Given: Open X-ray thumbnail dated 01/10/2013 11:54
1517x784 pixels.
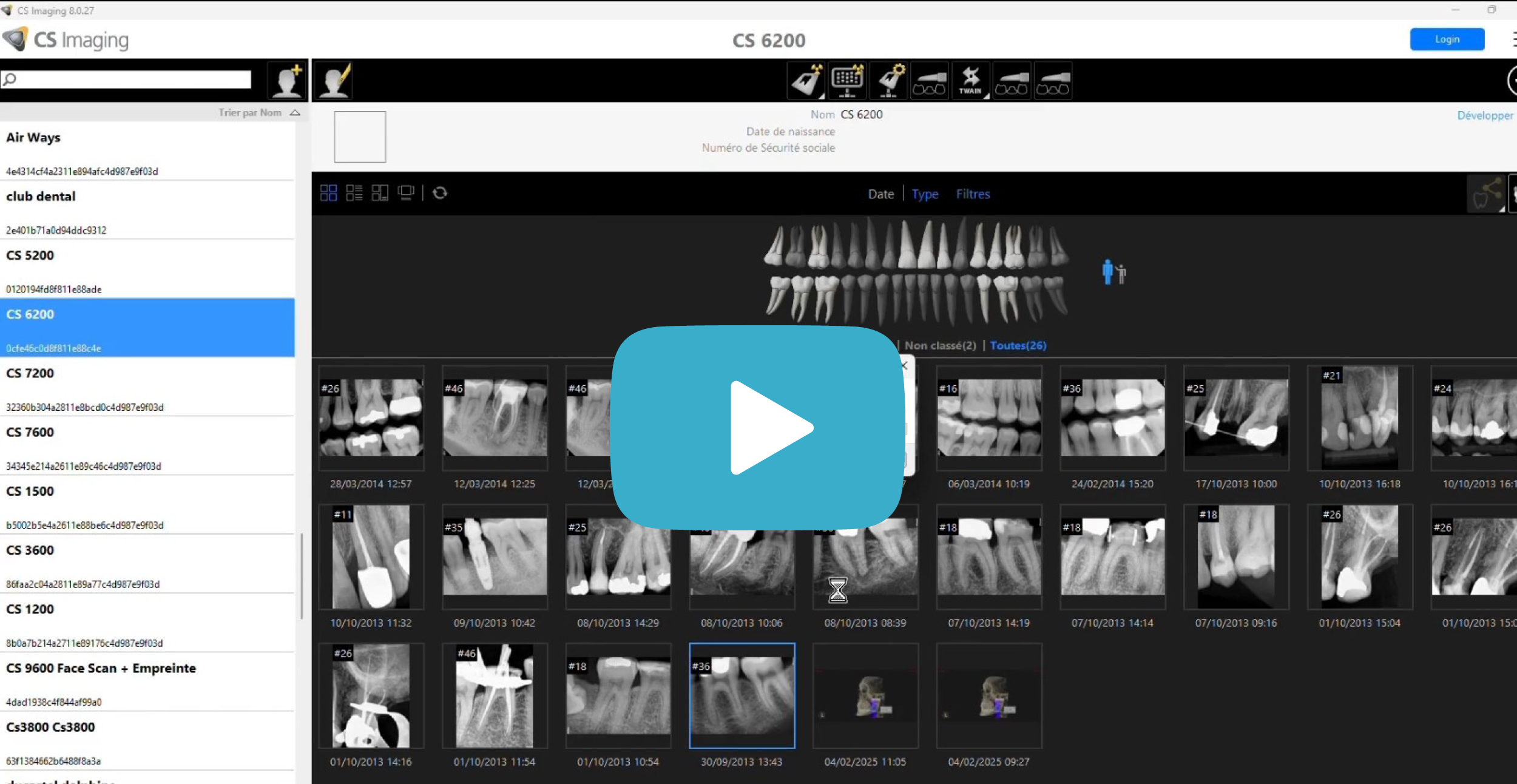Looking at the screenshot, I should tap(495, 696).
